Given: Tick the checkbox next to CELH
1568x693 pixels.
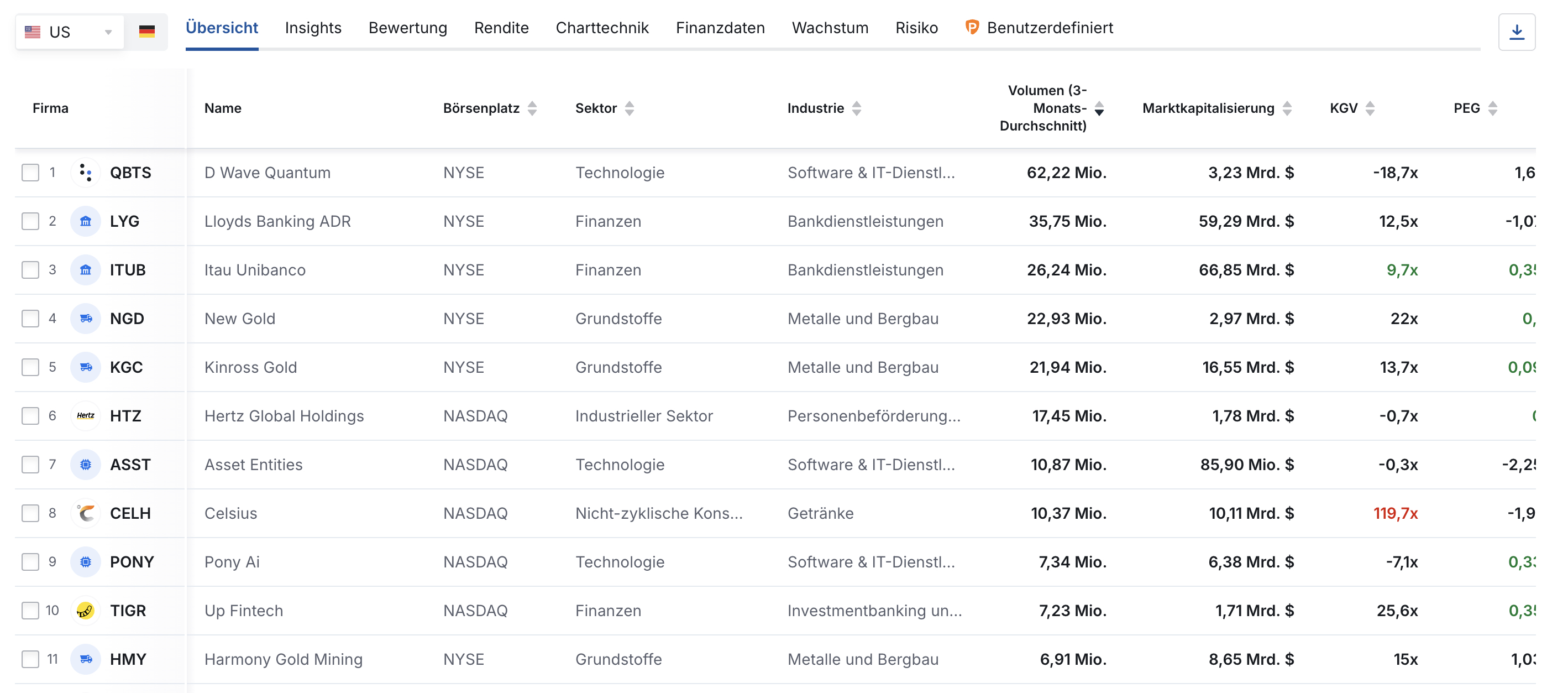Looking at the screenshot, I should 30,513.
